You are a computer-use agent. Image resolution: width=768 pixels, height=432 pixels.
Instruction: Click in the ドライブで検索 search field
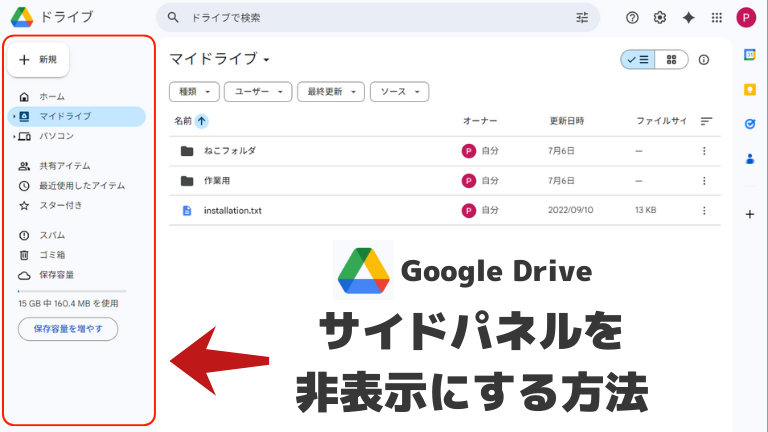click(377, 18)
